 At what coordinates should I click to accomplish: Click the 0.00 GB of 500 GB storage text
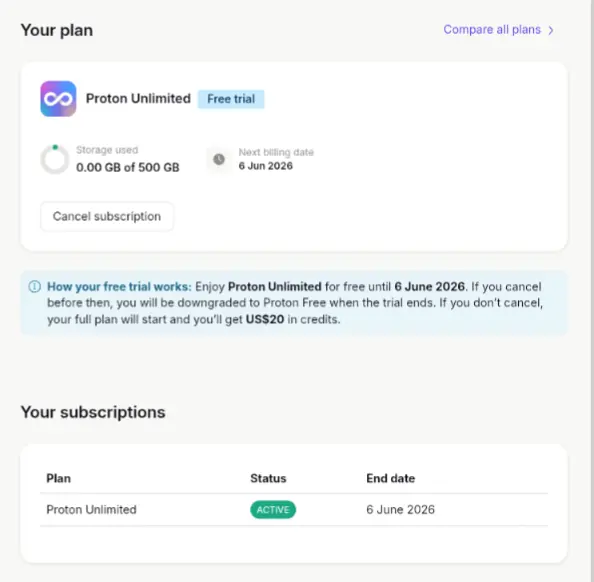pos(128,167)
